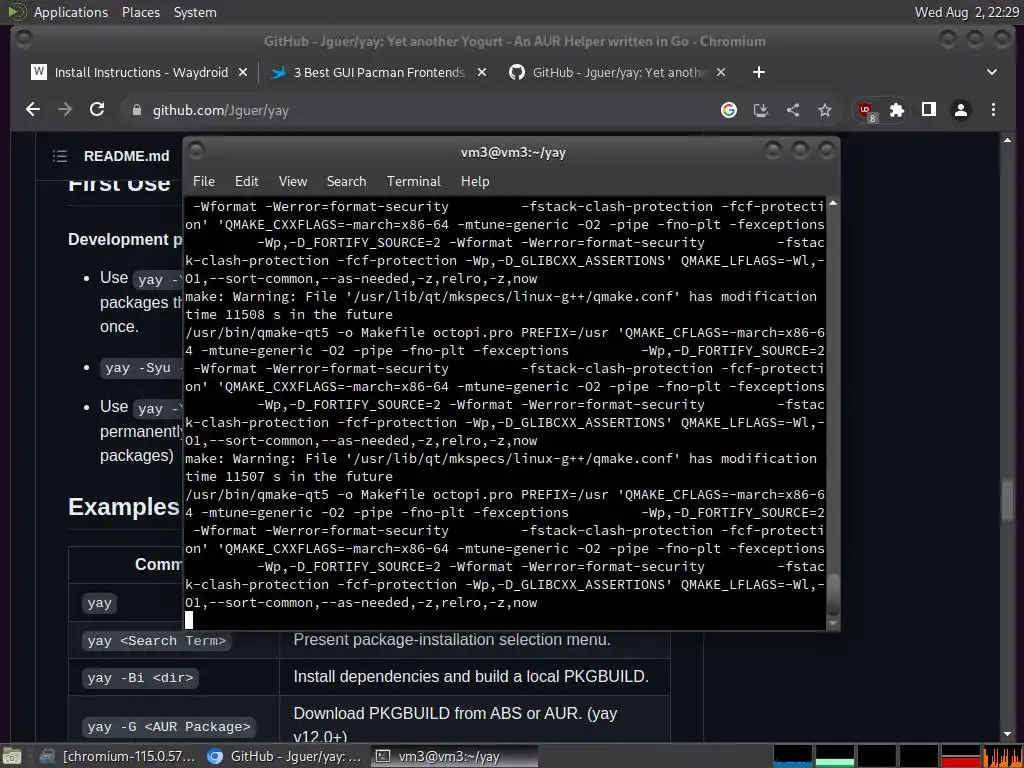Click the Examples heading in README

click(x=124, y=507)
